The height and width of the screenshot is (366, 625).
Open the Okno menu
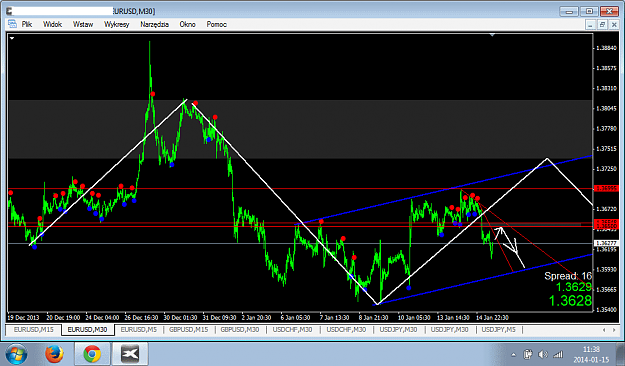coord(187,24)
